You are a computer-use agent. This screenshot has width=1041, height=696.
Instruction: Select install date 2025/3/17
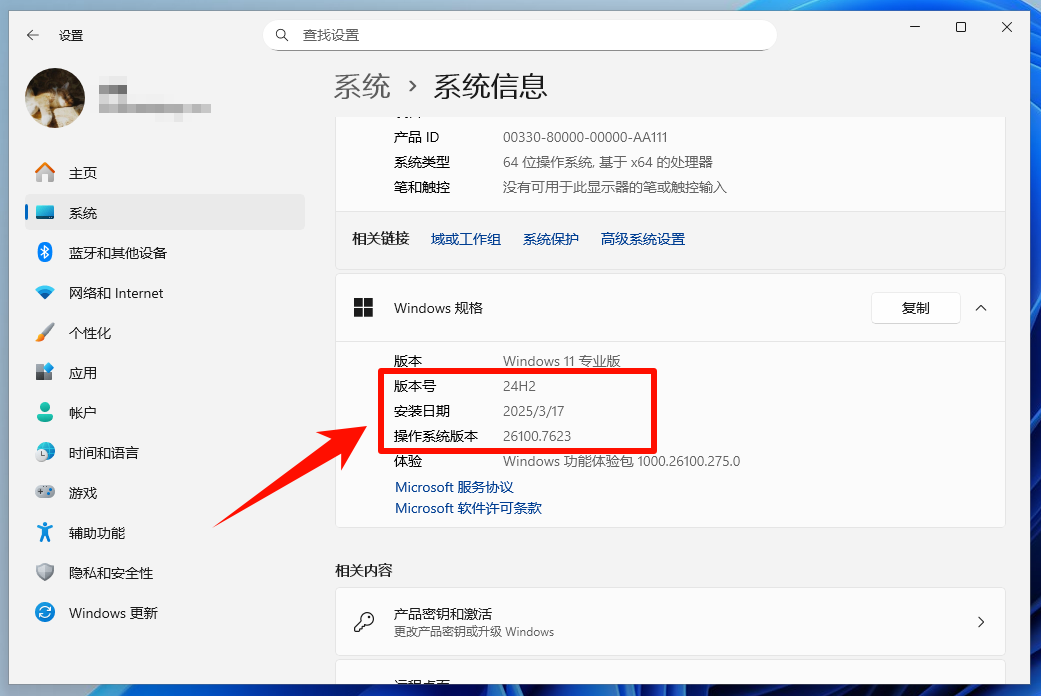533,411
